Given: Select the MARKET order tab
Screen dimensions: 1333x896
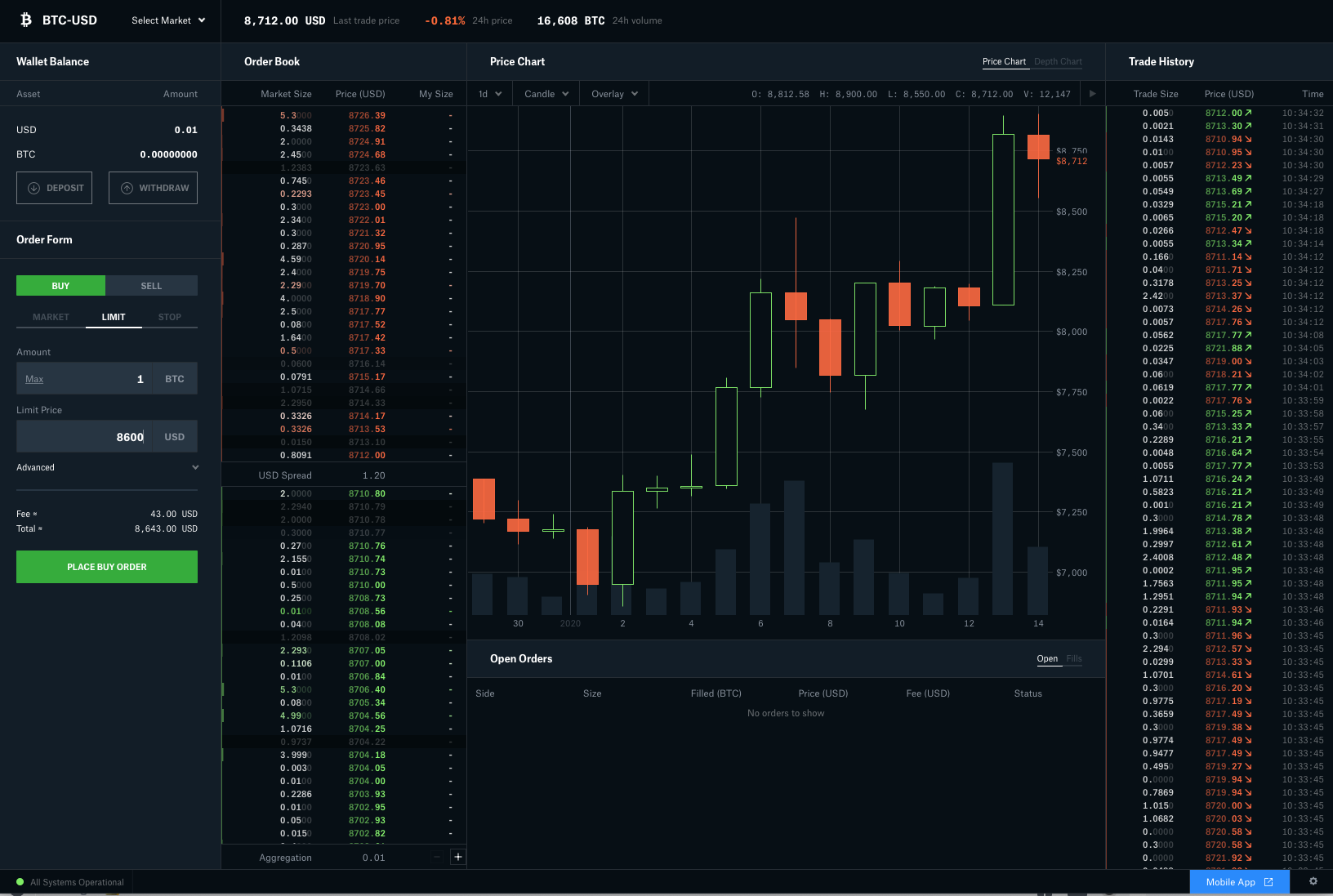Looking at the screenshot, I should click(51, 317).
